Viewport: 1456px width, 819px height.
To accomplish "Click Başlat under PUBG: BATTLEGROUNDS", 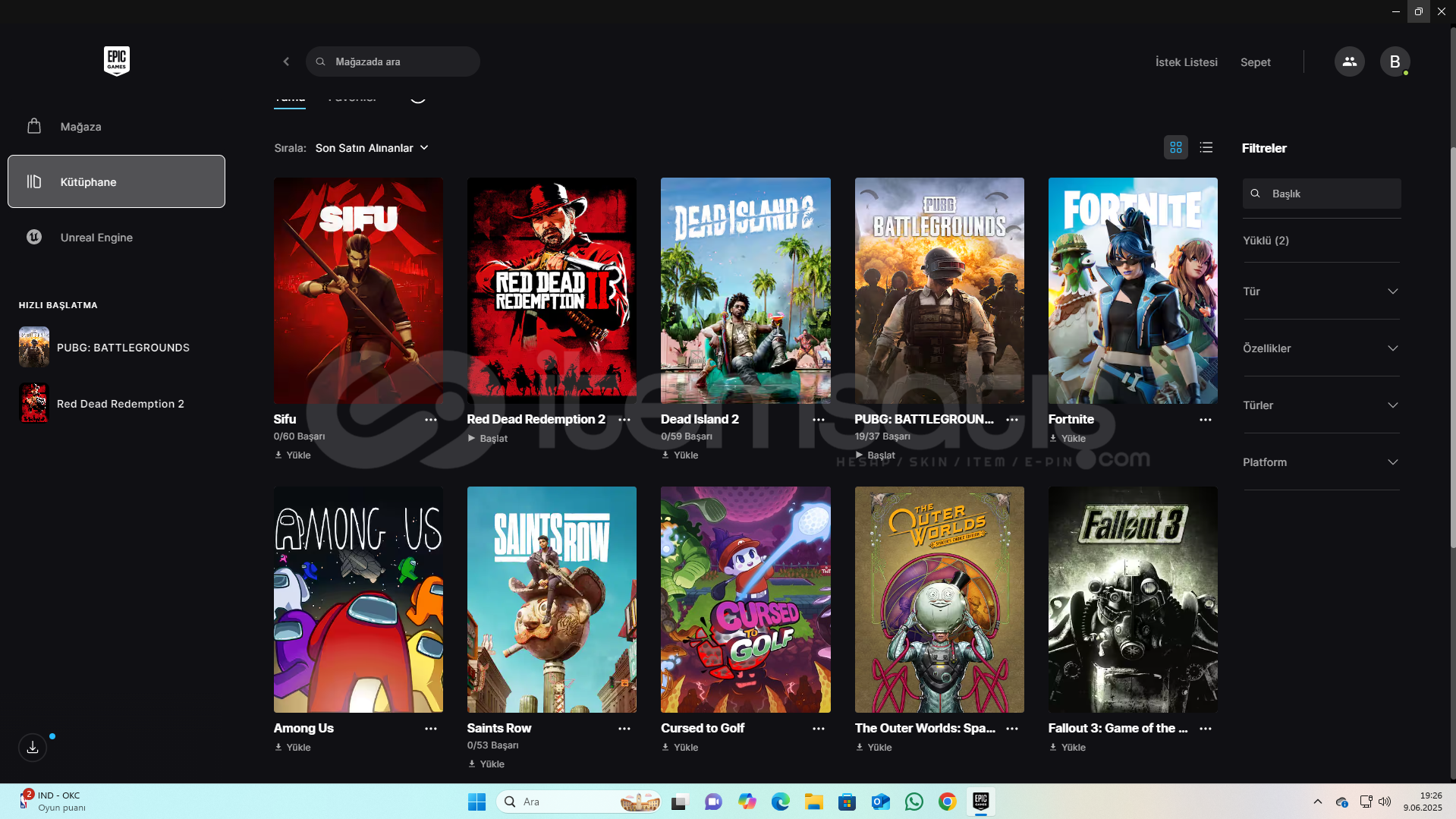I will [x=875, y=455].
